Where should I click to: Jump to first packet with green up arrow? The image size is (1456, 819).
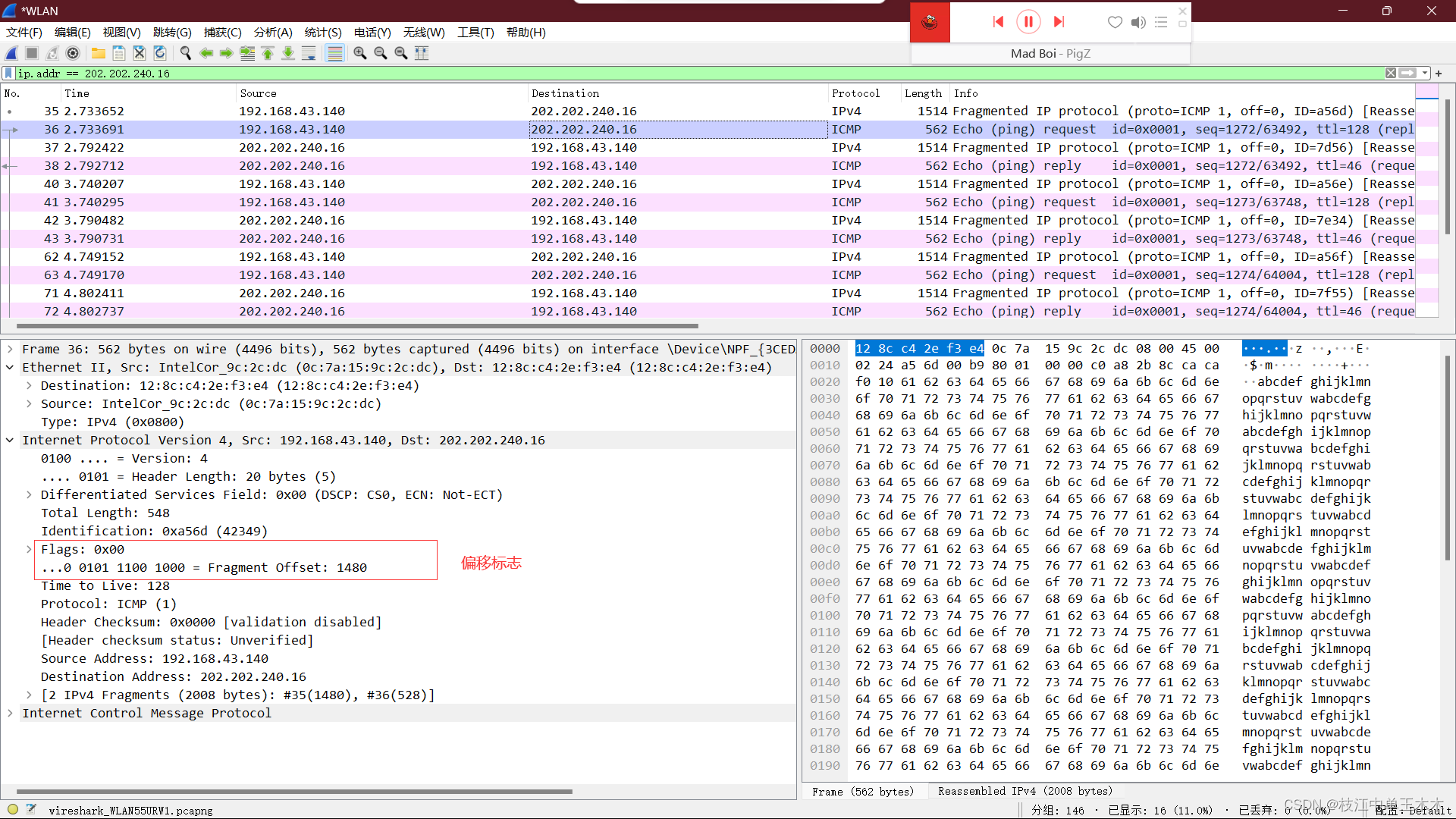(268, 53)
